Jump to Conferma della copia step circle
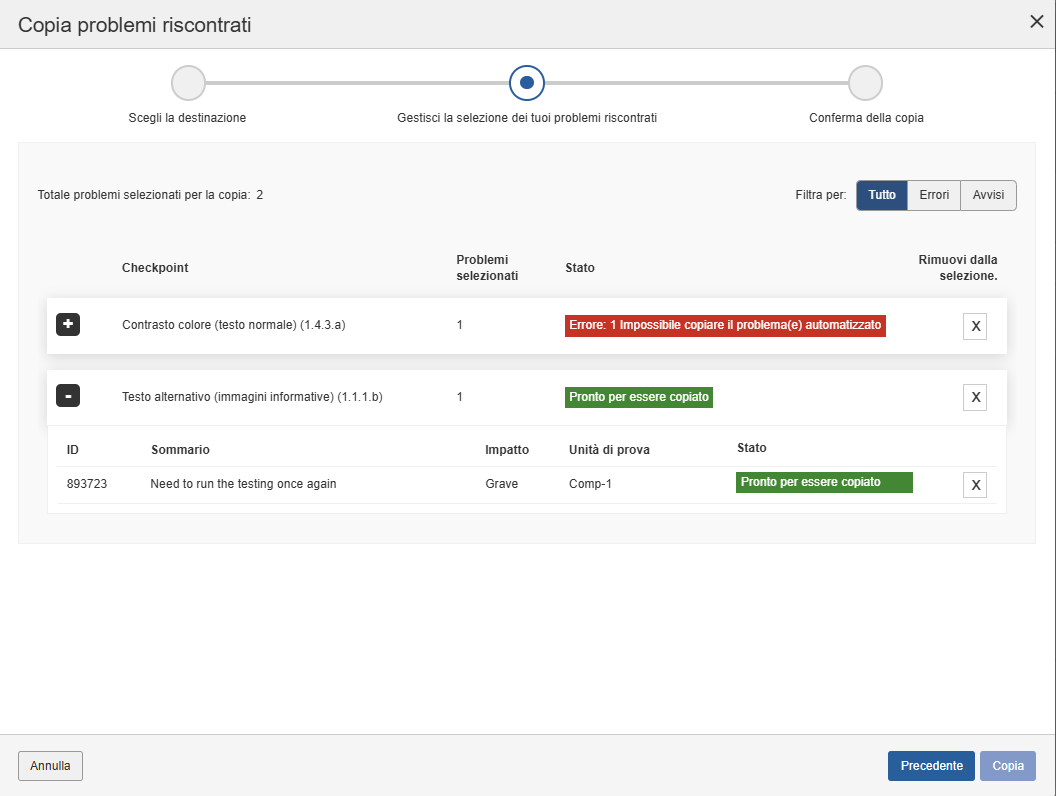1056x796 pixels. coord(865,83)
